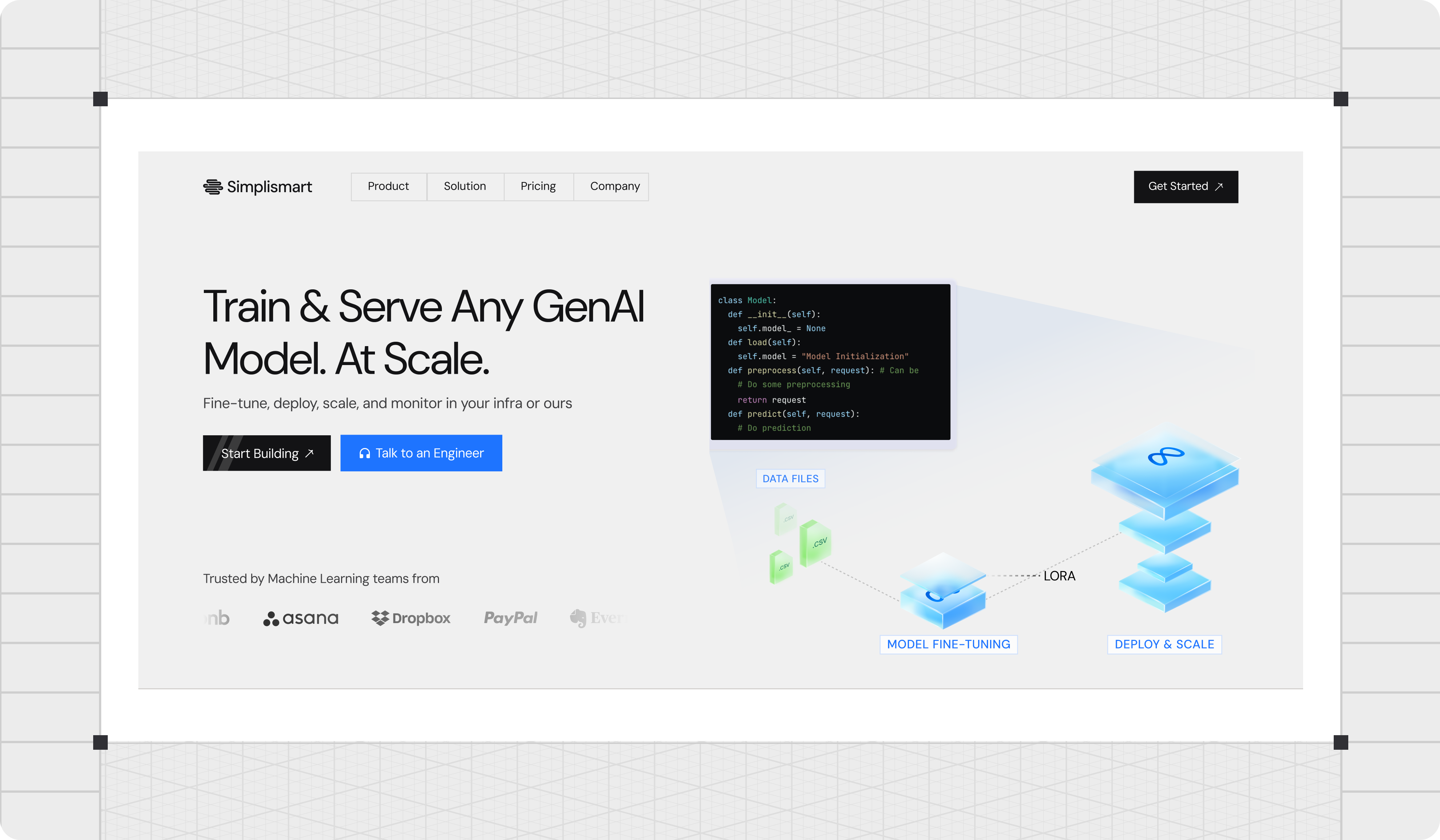Click the DATA FILES label
The width and height of the screenshot is (1440, 840).
(x=790, y=479)
